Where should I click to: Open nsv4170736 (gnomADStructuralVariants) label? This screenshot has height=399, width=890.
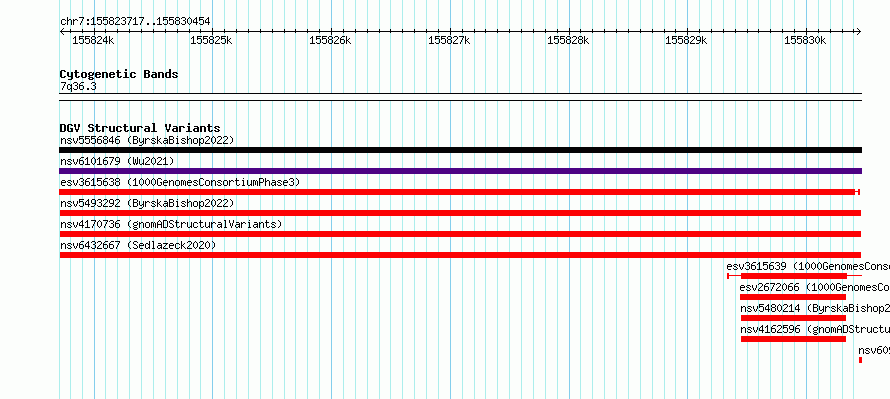coord(171,224)
